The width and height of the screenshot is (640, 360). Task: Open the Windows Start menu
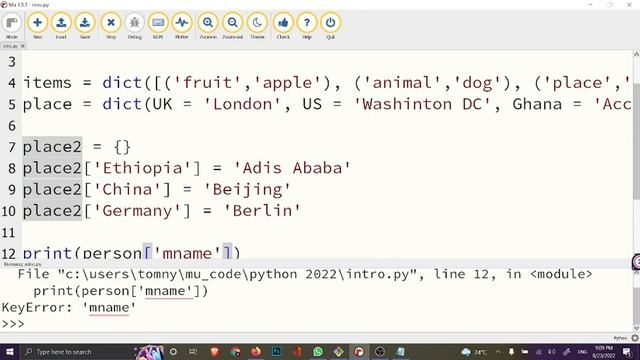tap(10, 351)
